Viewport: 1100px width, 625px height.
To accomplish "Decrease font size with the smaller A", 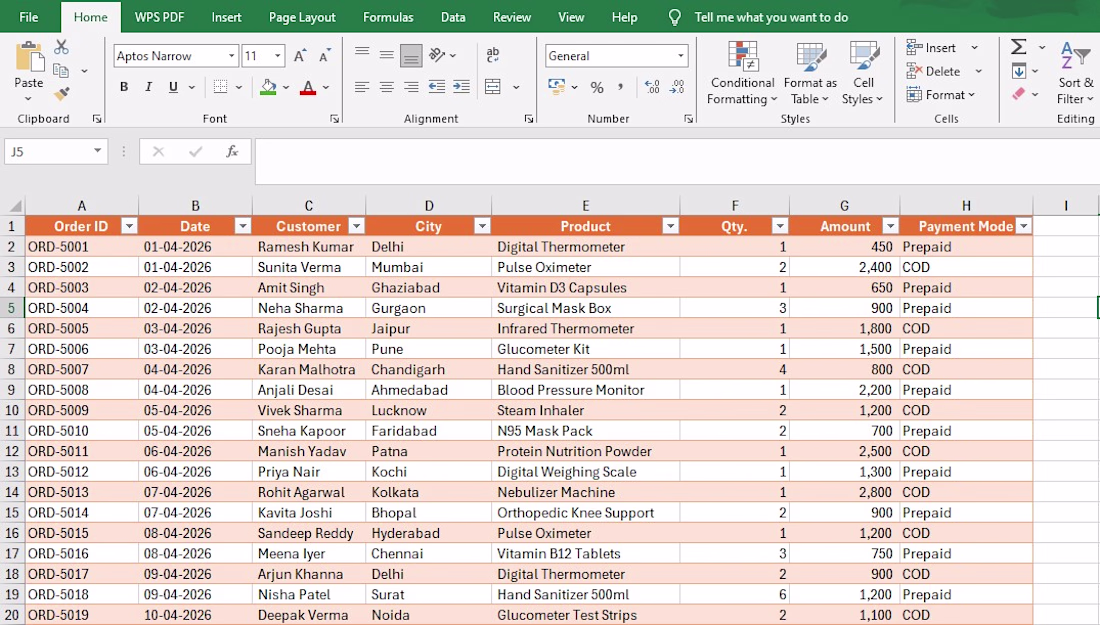I will (325, 56).
